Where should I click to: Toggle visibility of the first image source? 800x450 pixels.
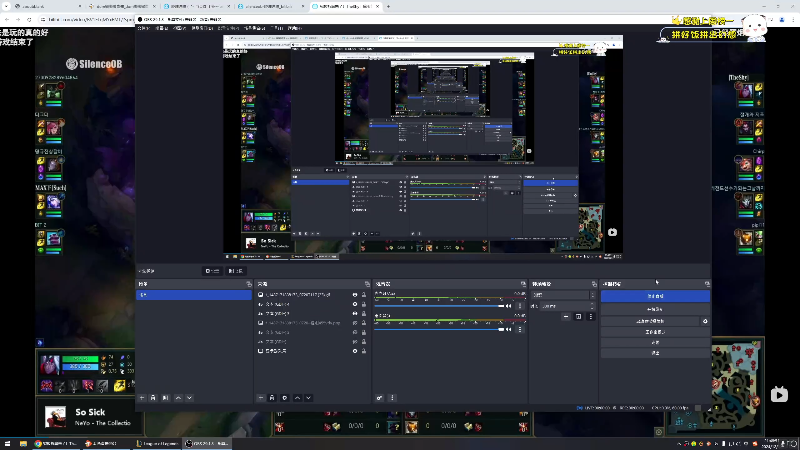[x=355, y=295]
